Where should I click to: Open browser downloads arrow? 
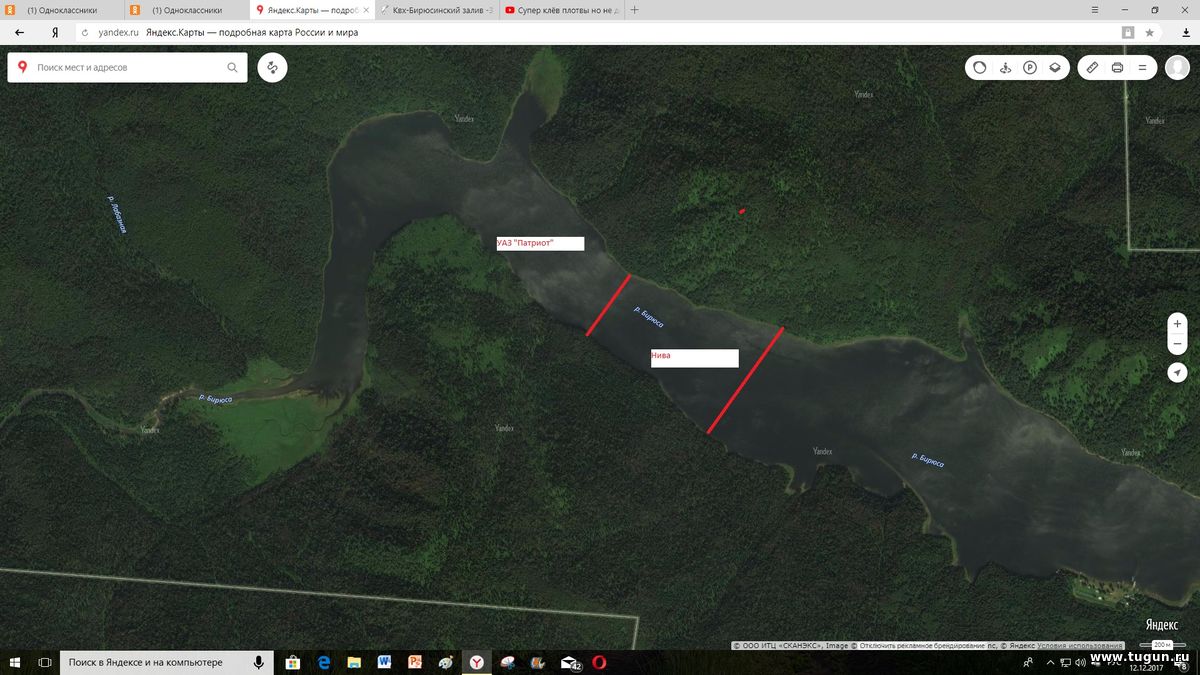coord(1185,32)
